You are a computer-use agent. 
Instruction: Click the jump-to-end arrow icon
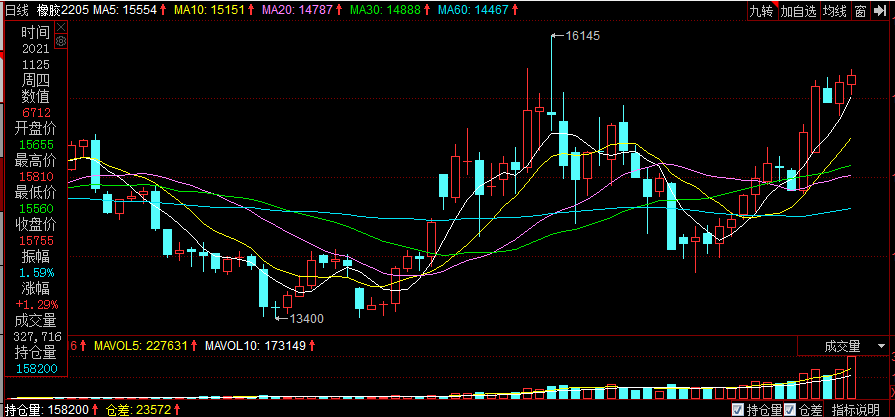(880, 11)
